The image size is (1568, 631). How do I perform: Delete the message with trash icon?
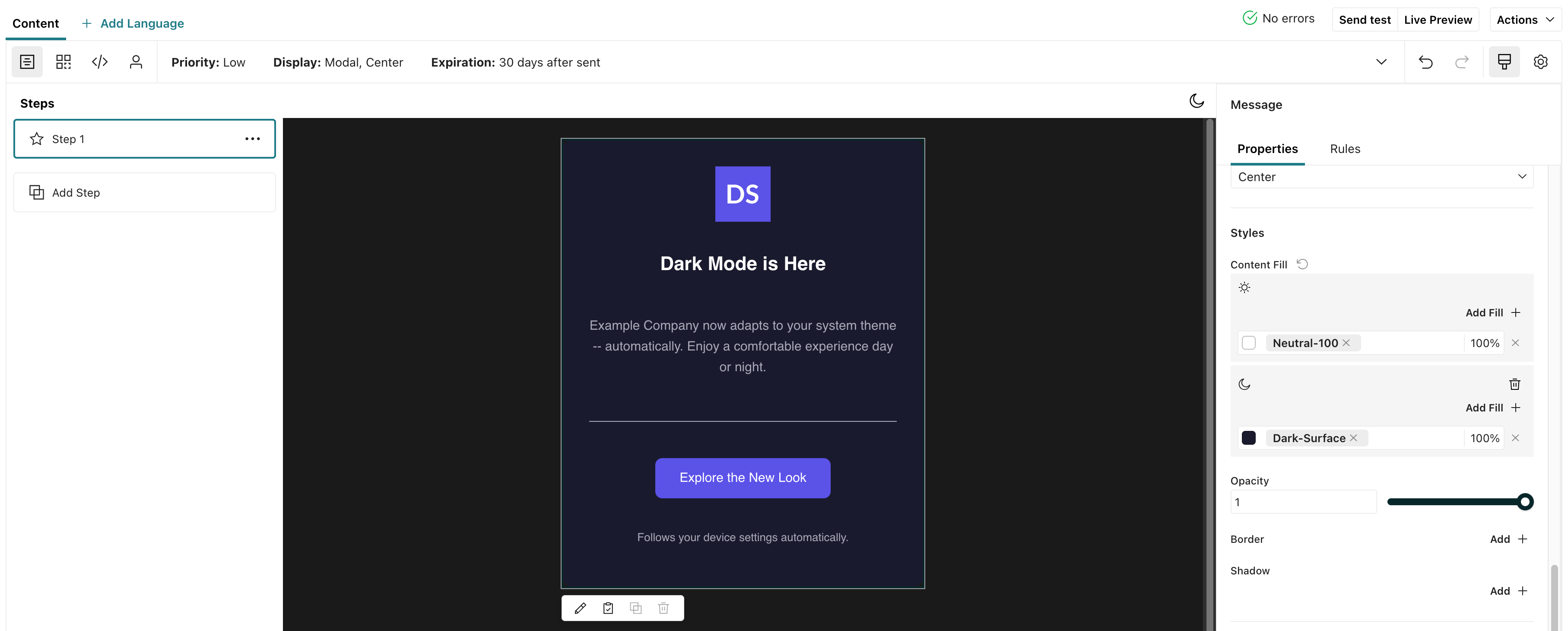(x=663, y=608)
